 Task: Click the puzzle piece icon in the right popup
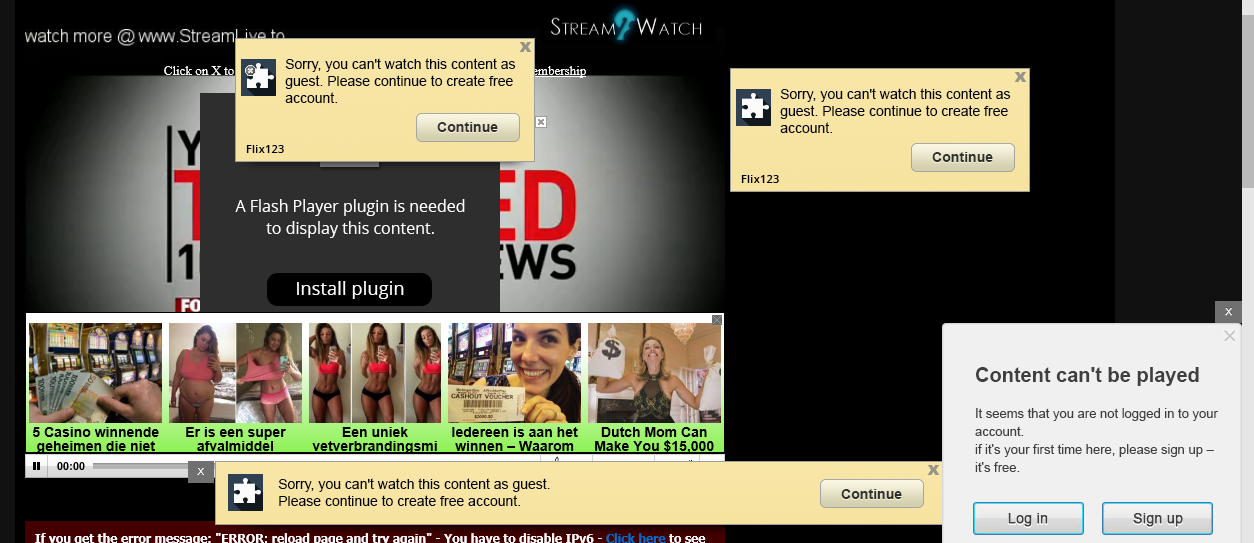[x=753, y=107]
